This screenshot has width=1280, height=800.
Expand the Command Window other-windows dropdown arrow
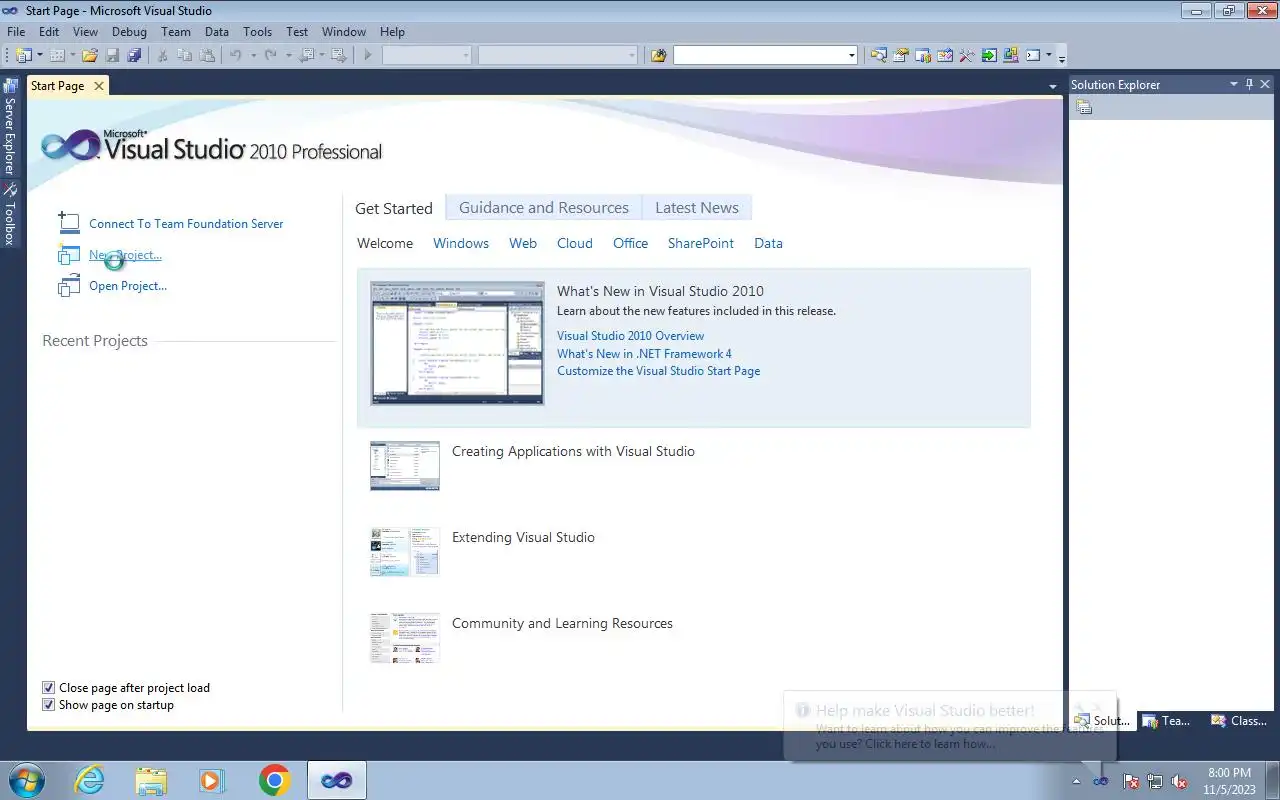pyautogui.click(x=1049, y=55)
